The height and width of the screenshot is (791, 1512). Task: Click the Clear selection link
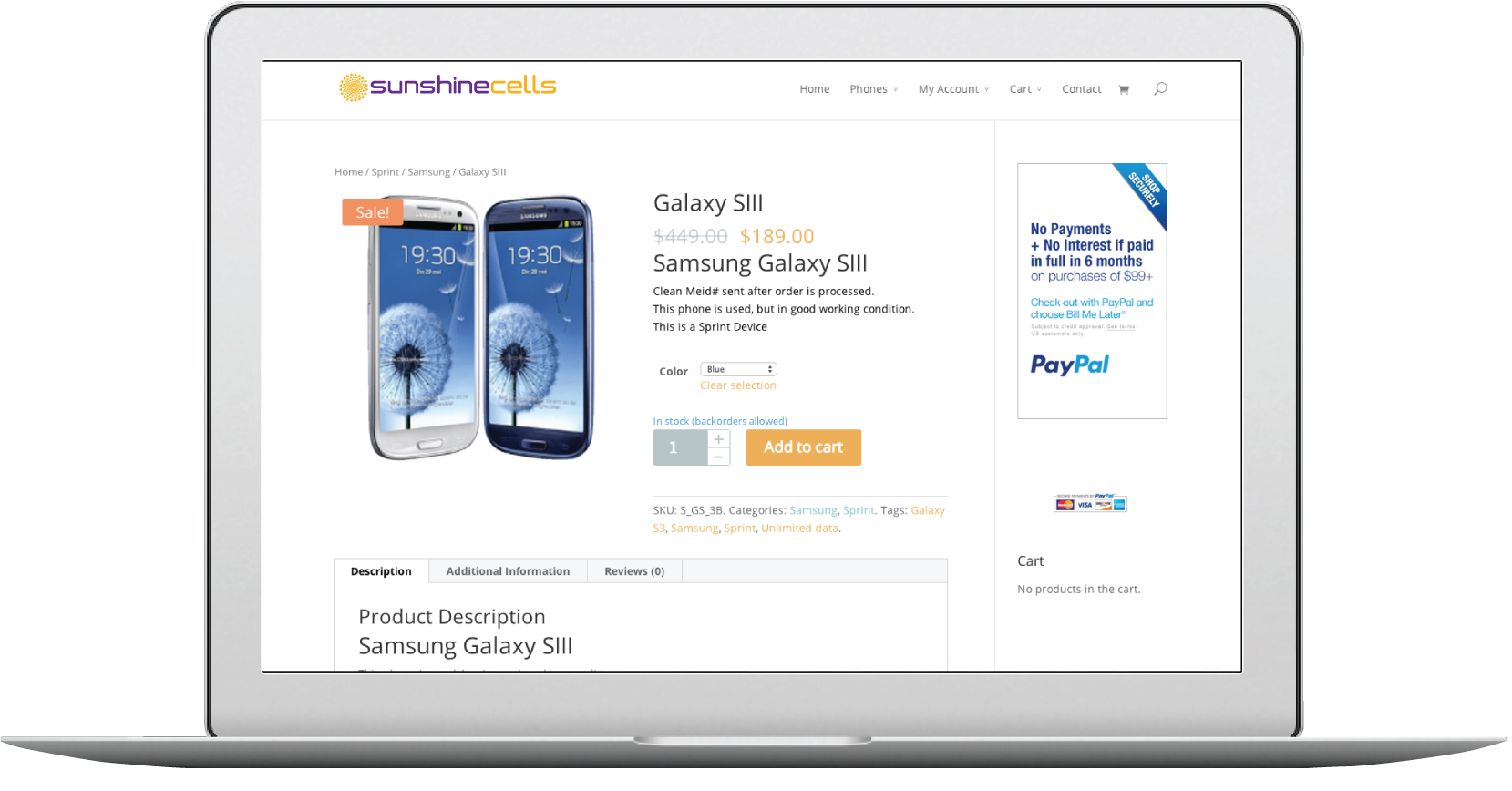point(738,385)
